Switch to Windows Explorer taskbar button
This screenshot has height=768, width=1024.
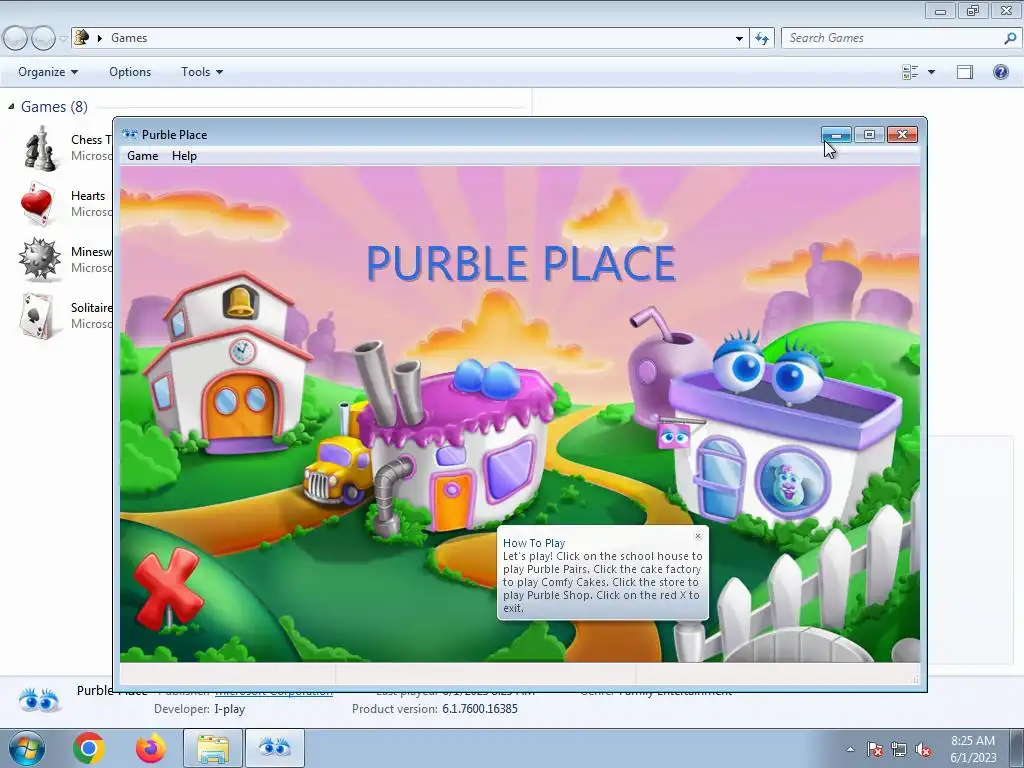(213, 748)
